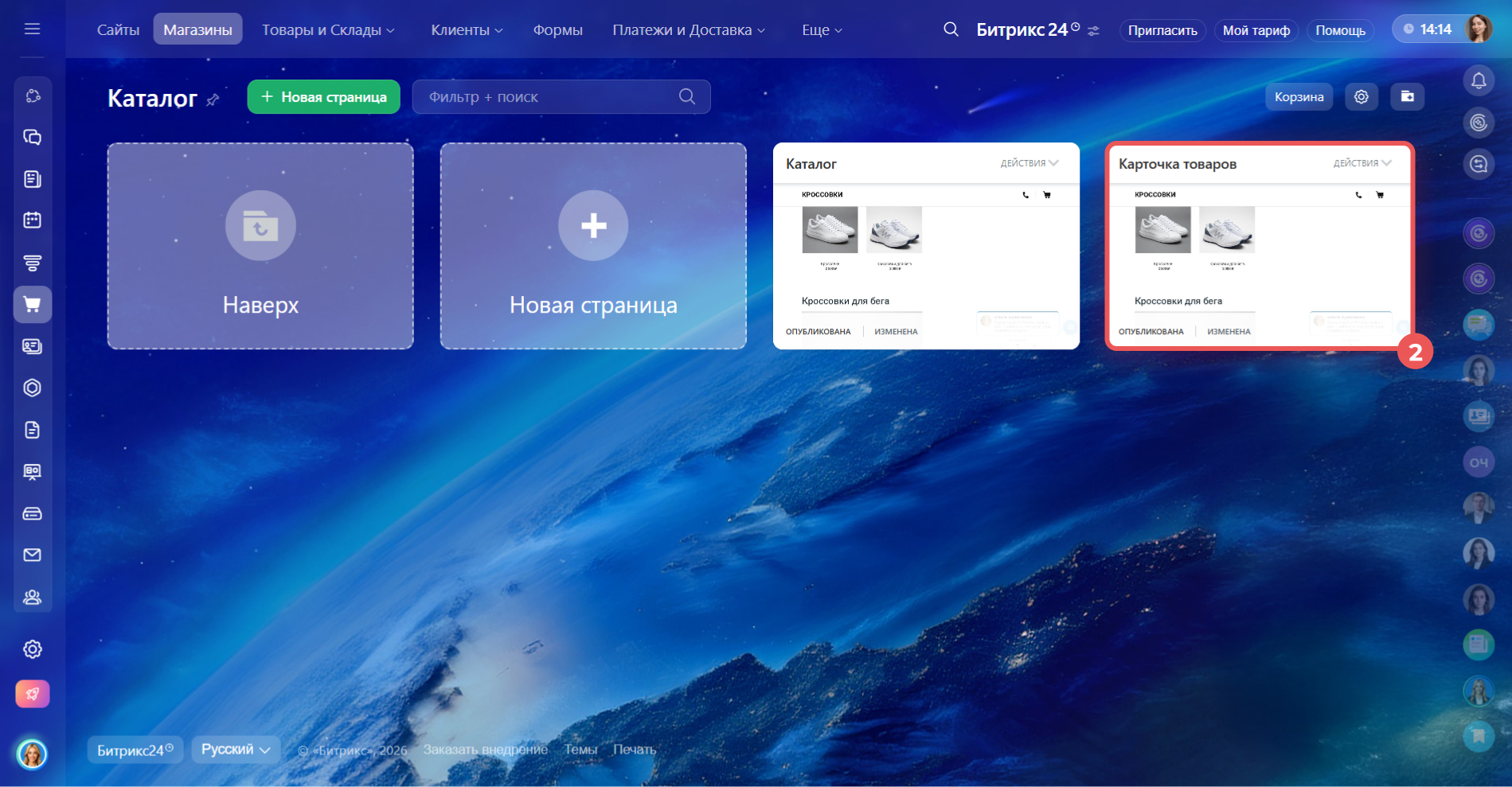
Task: Click the Фильтр + поиск field
Action: point(549,97)
